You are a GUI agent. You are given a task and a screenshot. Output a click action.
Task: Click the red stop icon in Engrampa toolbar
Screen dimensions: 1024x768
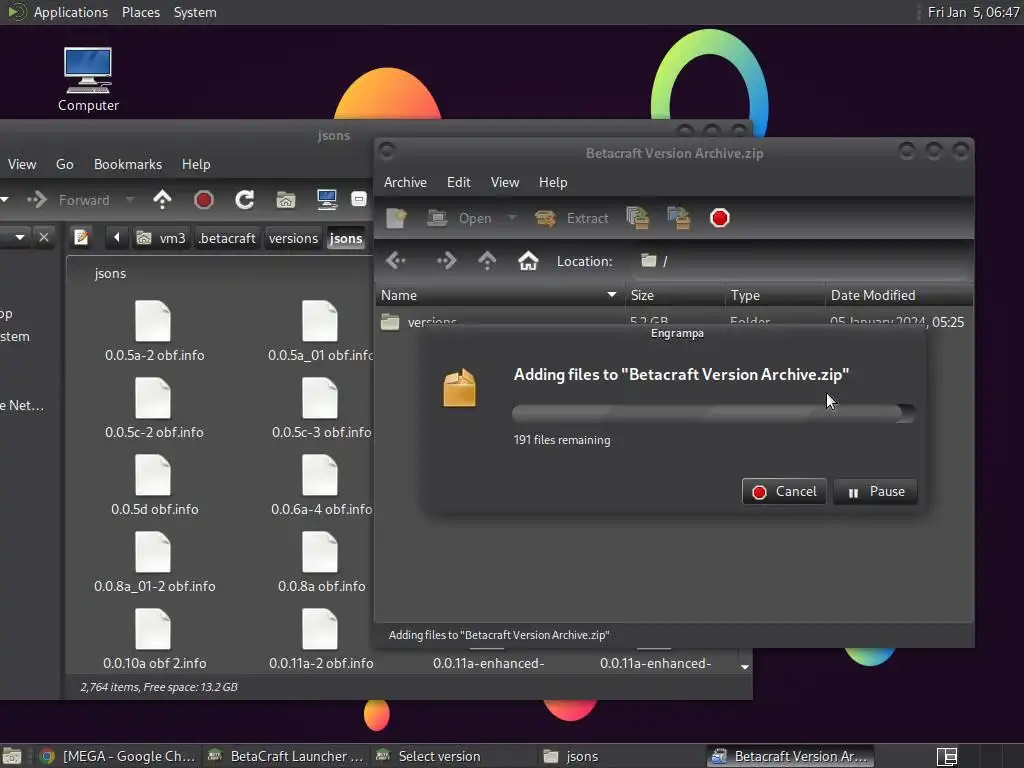[x=720, y=218]
